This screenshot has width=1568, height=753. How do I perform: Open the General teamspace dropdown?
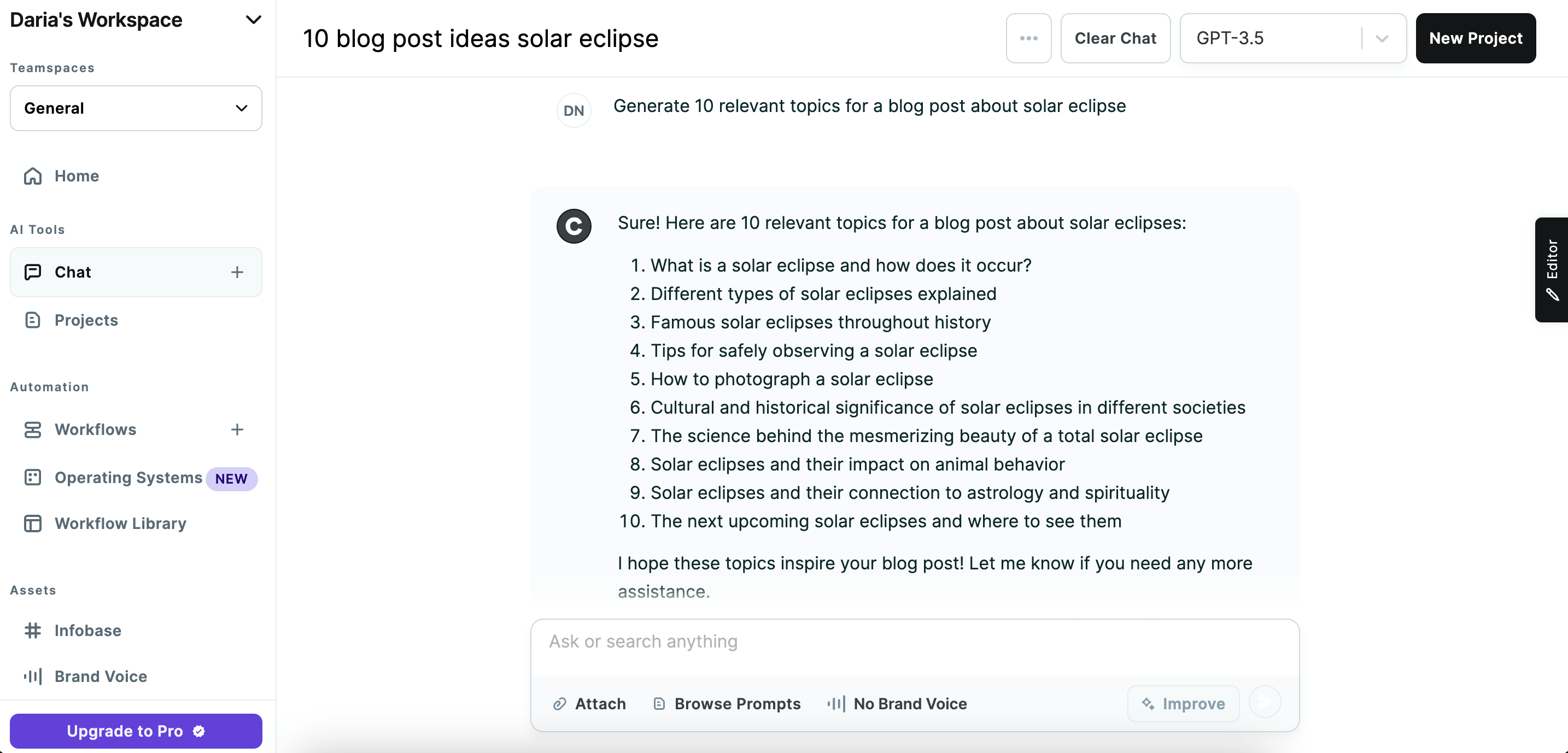click(136, 108)
